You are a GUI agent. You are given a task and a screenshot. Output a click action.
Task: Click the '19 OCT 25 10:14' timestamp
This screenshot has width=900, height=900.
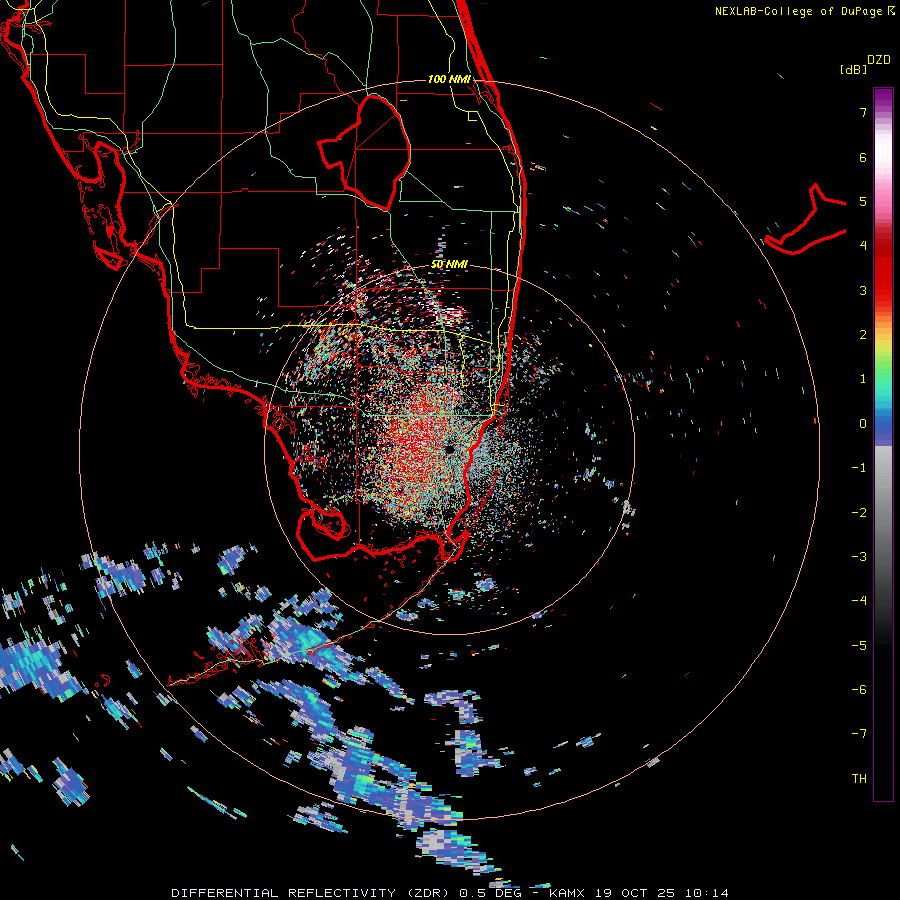tap(662, 893)
